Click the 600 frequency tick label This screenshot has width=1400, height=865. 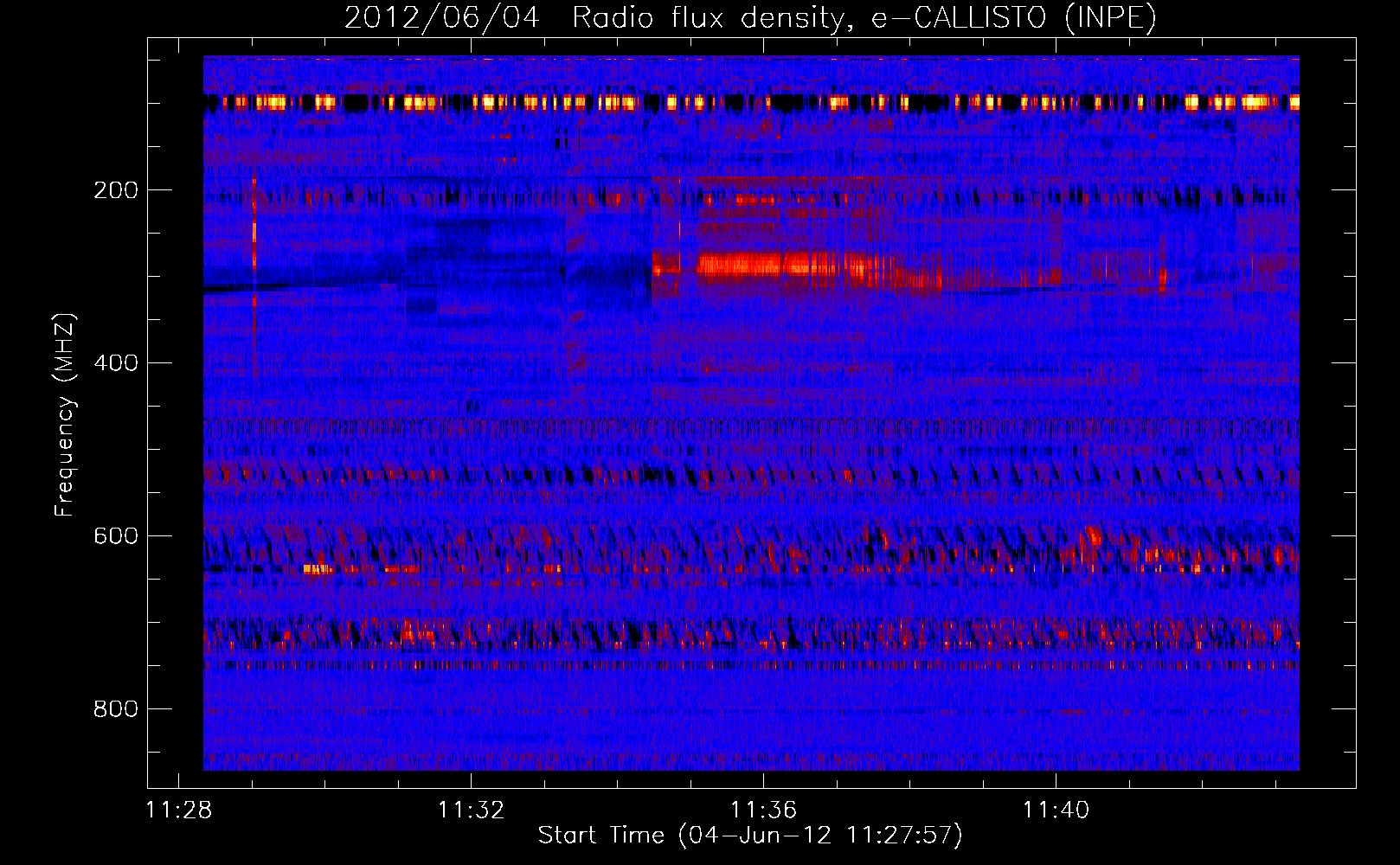tap(116, 536)
